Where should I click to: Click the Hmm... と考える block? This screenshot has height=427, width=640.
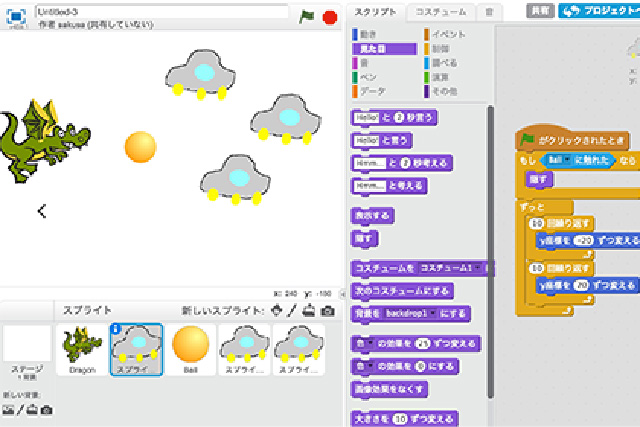click(x=389, y=186)
